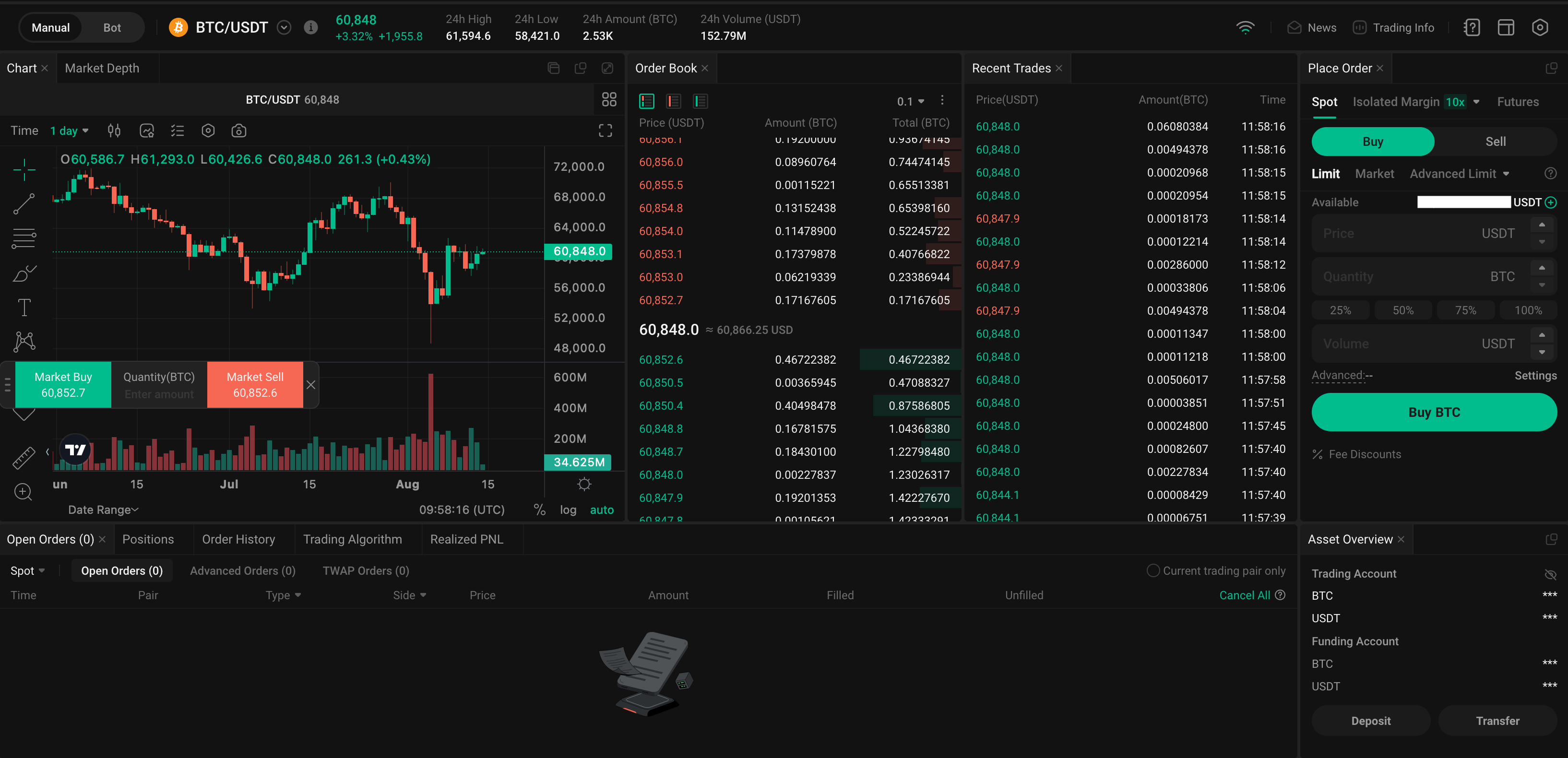Click the Market Sell 60,852.6 button

255,385
